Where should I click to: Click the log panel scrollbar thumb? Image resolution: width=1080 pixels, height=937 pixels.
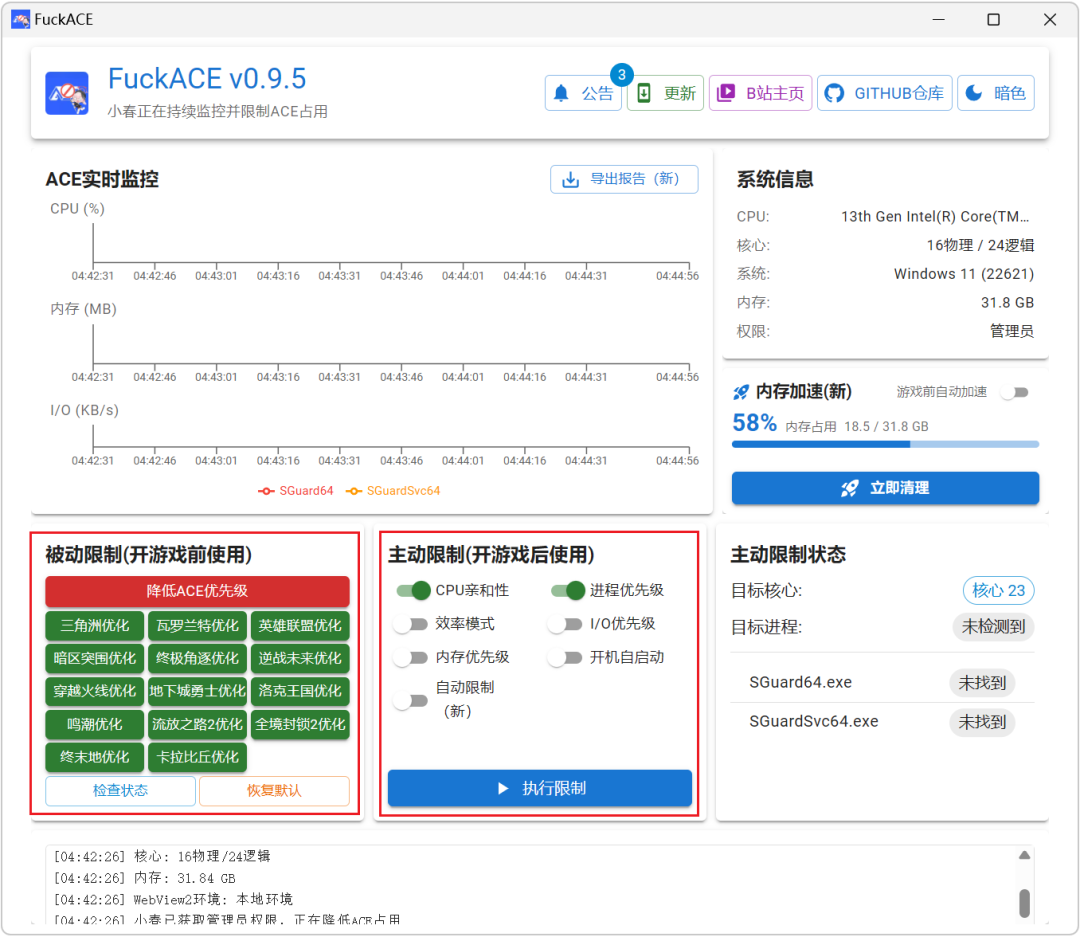1024,903
